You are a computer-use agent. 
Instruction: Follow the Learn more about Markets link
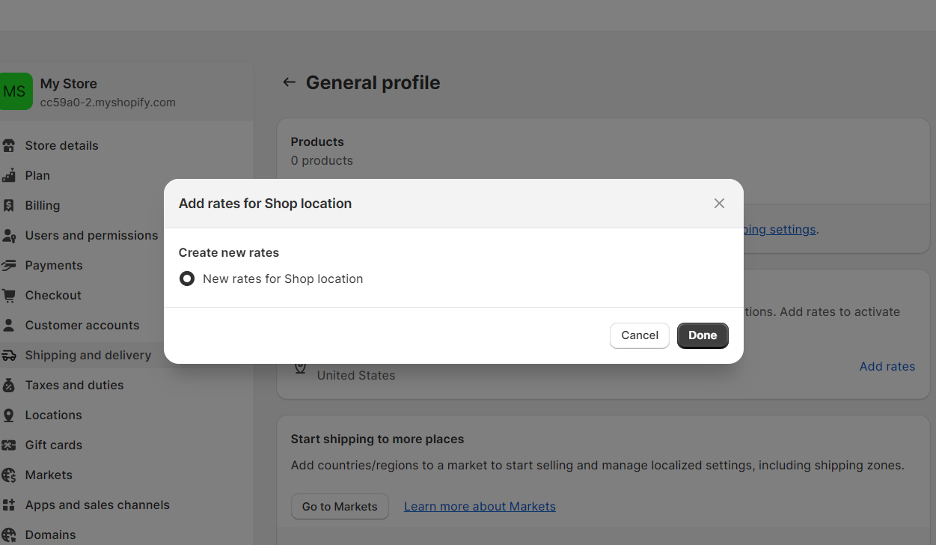(479, 507)
